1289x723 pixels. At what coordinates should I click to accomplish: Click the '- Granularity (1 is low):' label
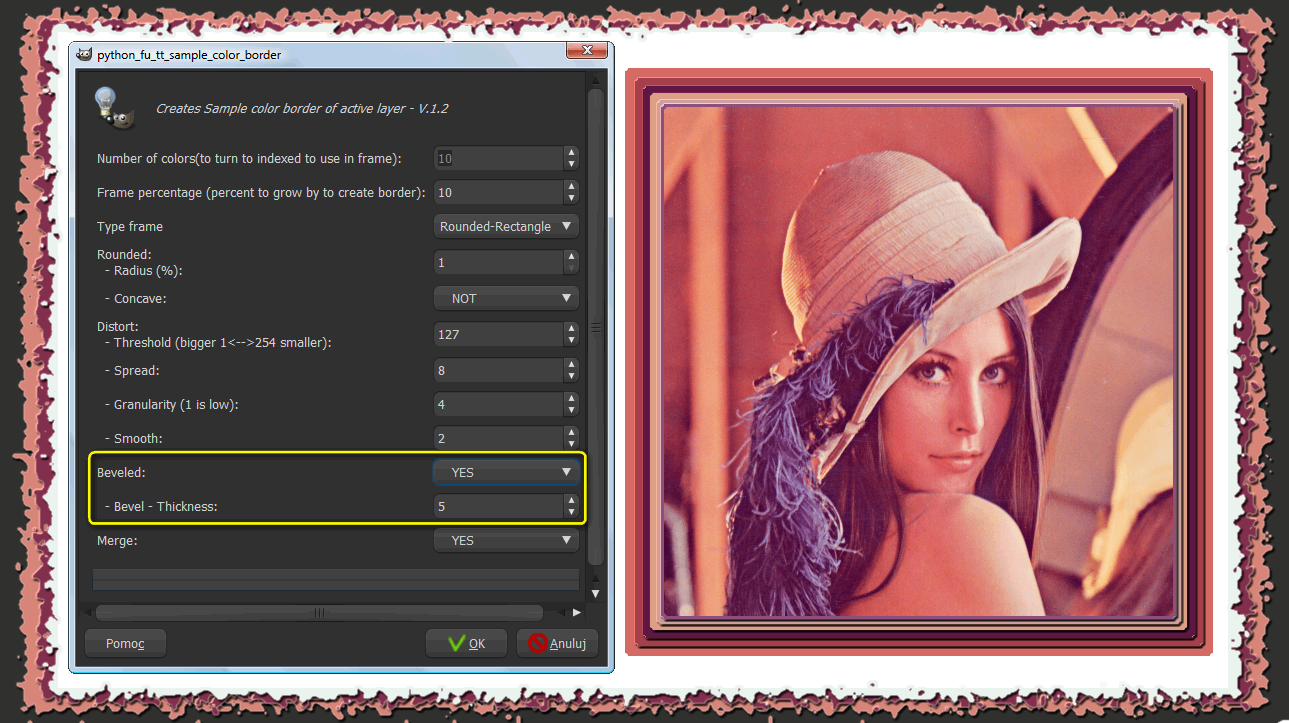pyautogui.click(x=172, y=404)
